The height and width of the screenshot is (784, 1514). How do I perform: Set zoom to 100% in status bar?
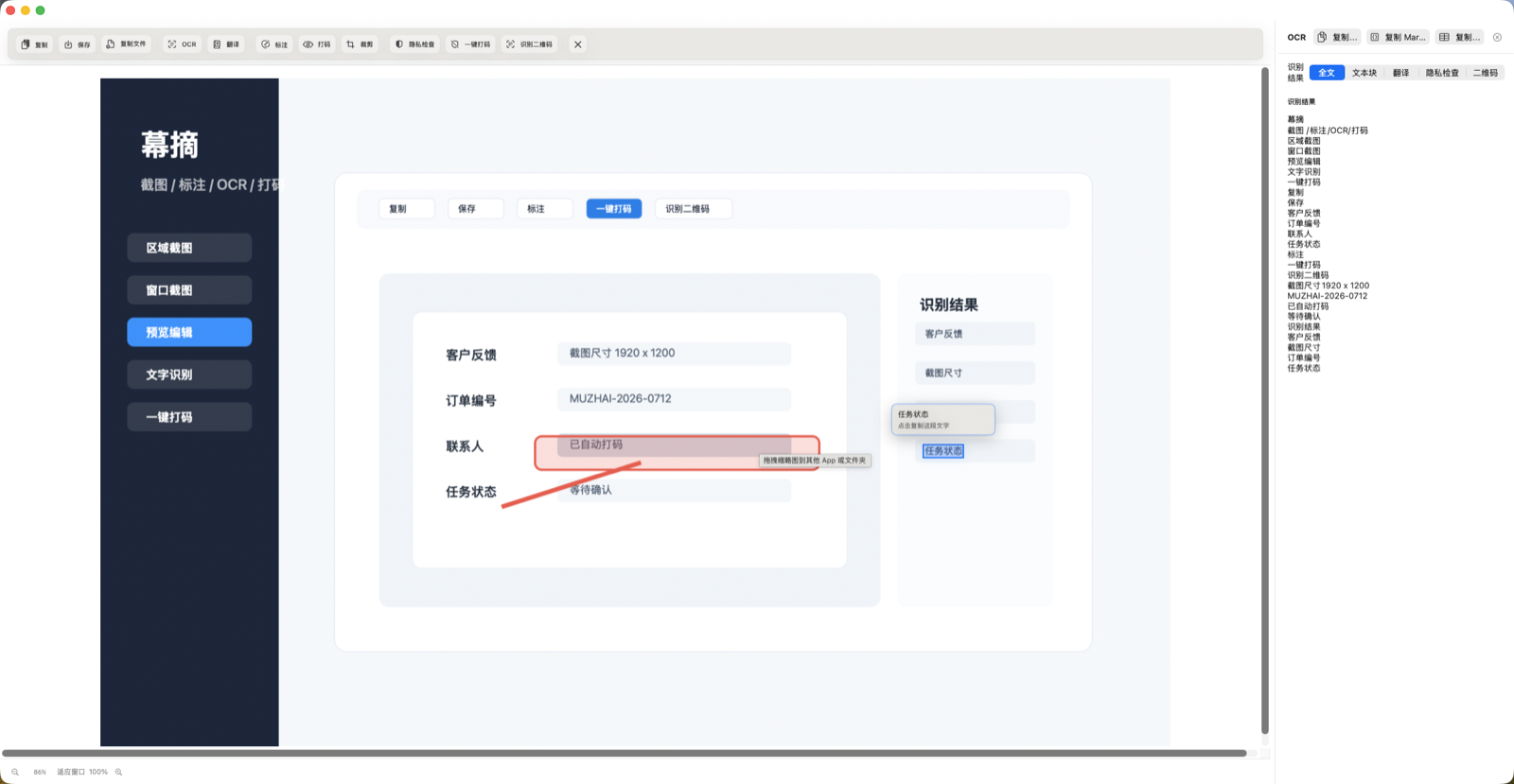pos(98,772)
